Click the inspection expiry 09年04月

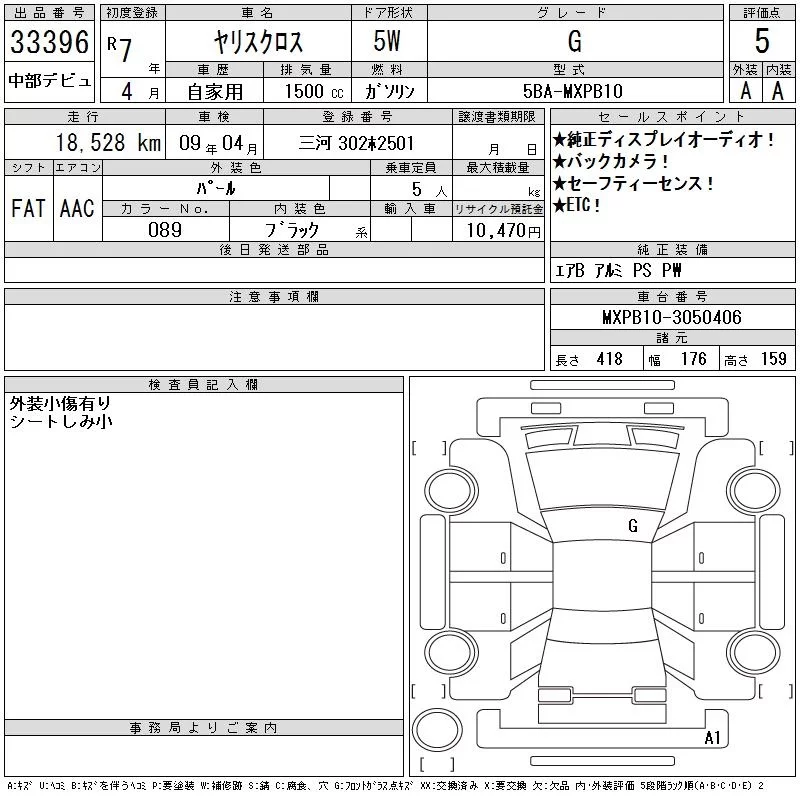point(218,143)
